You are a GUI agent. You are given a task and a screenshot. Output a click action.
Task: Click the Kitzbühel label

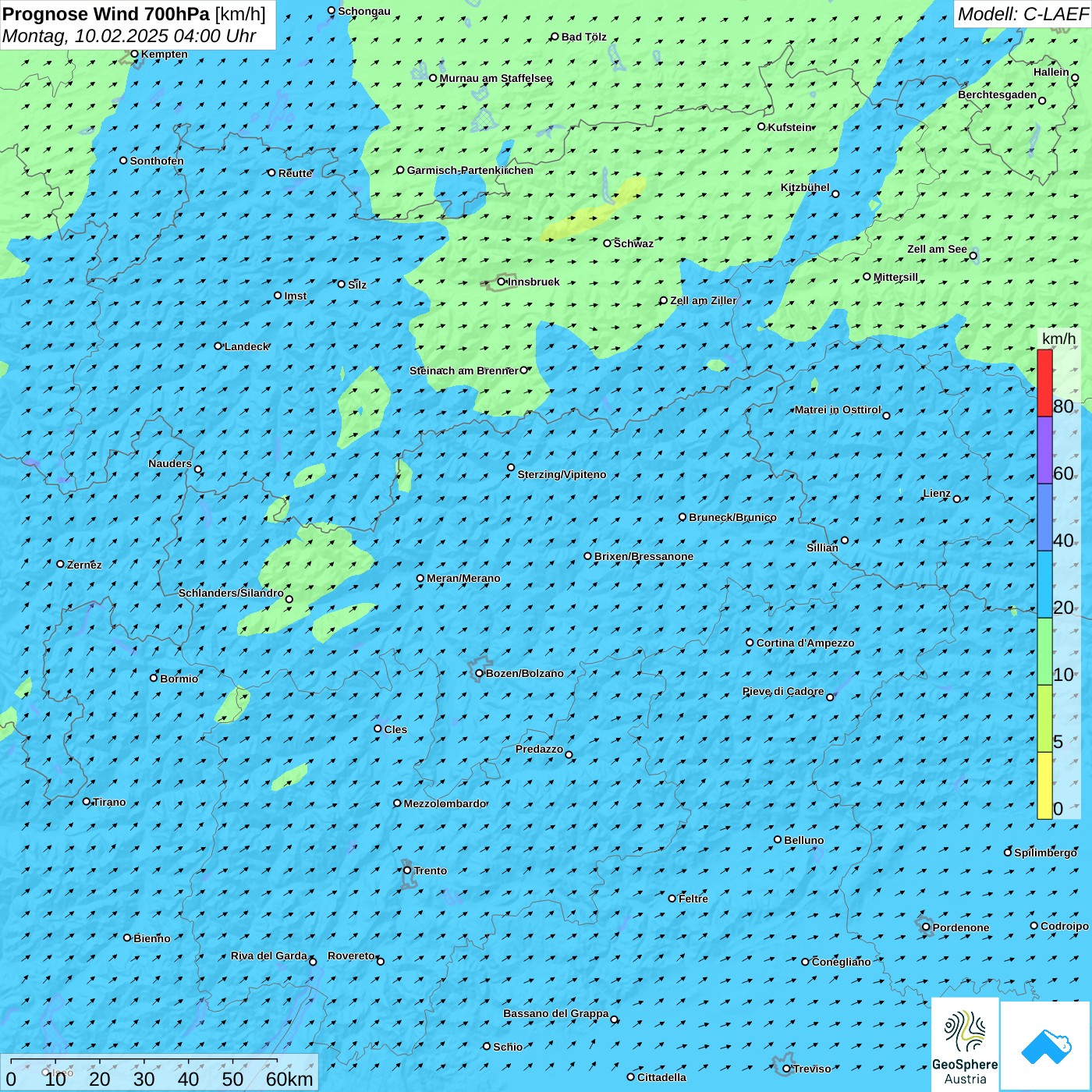pyautogui.click(x=805, y=187)
